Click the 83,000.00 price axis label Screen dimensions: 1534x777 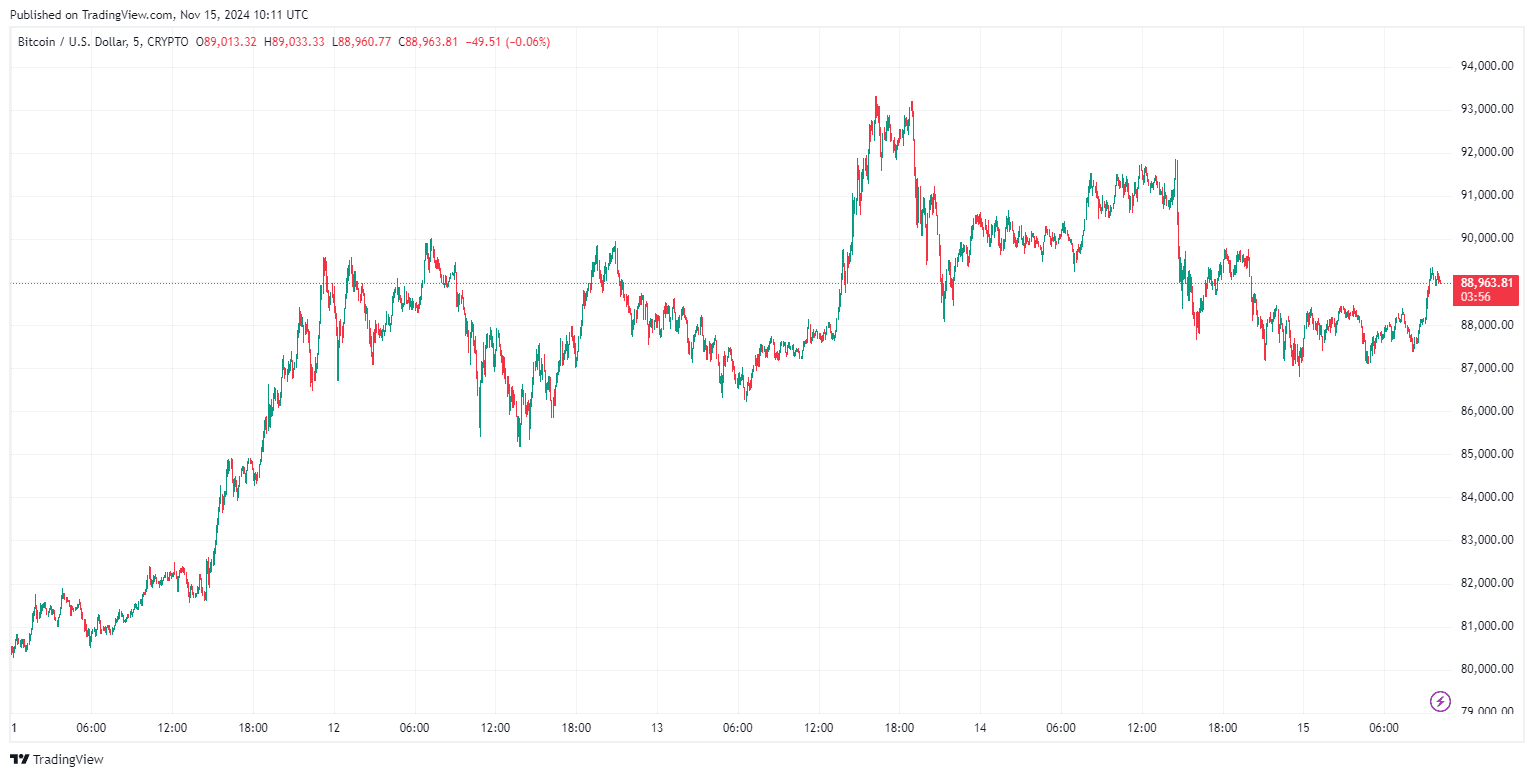(x=1485, y=540)
